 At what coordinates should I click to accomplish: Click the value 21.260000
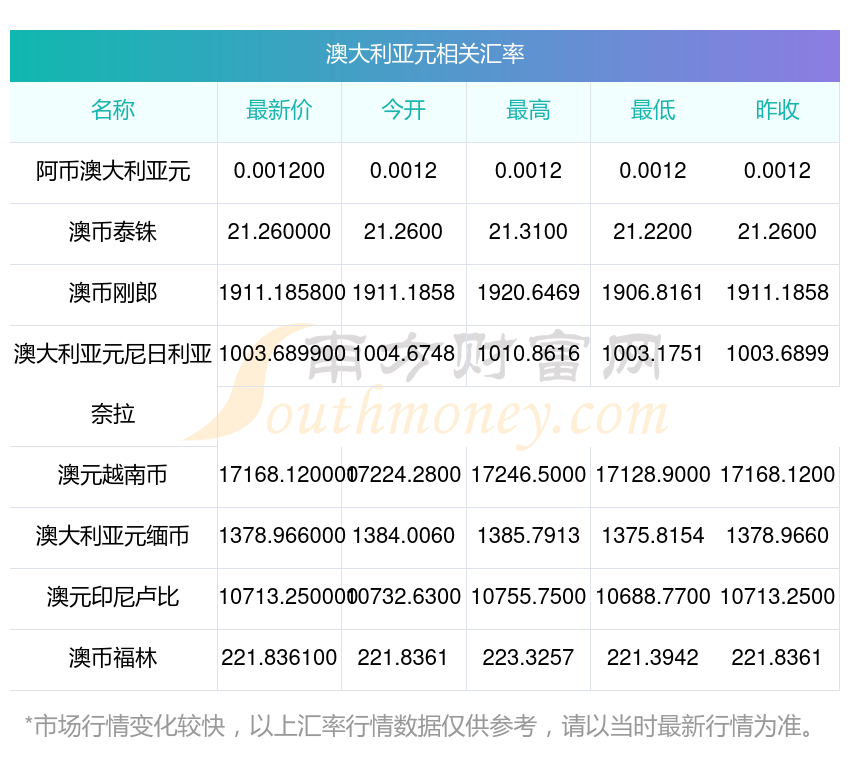point(279,232)
